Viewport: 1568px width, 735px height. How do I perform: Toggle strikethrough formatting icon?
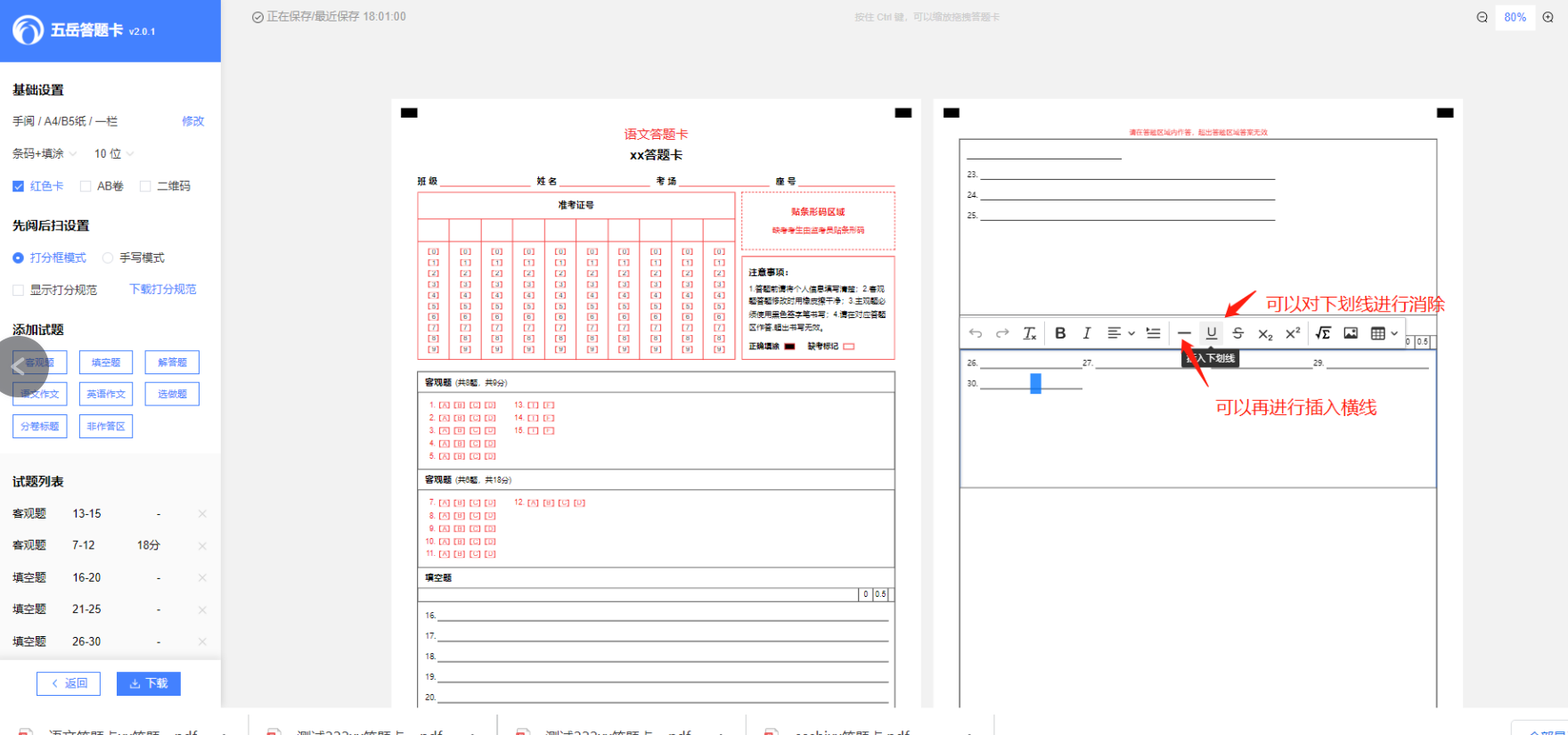coord(1237,333)
